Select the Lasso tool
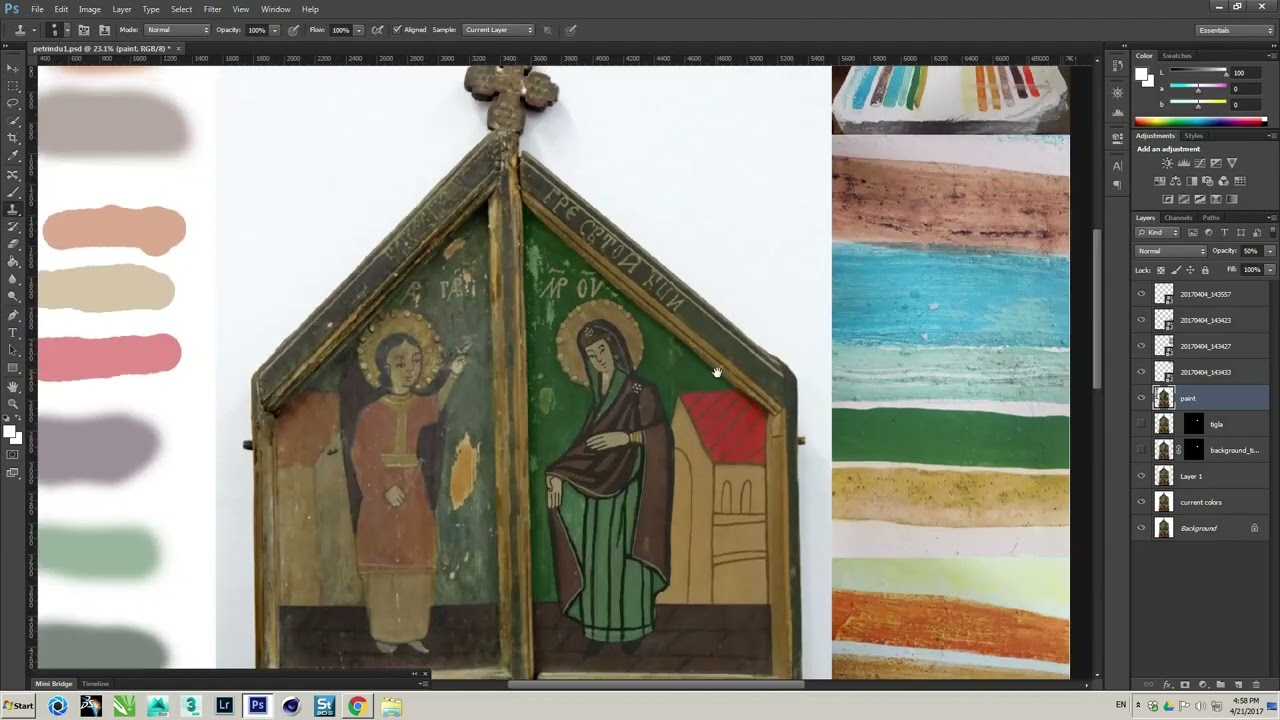The height and width of the screenshot is (720, 1280). (13, 103)
